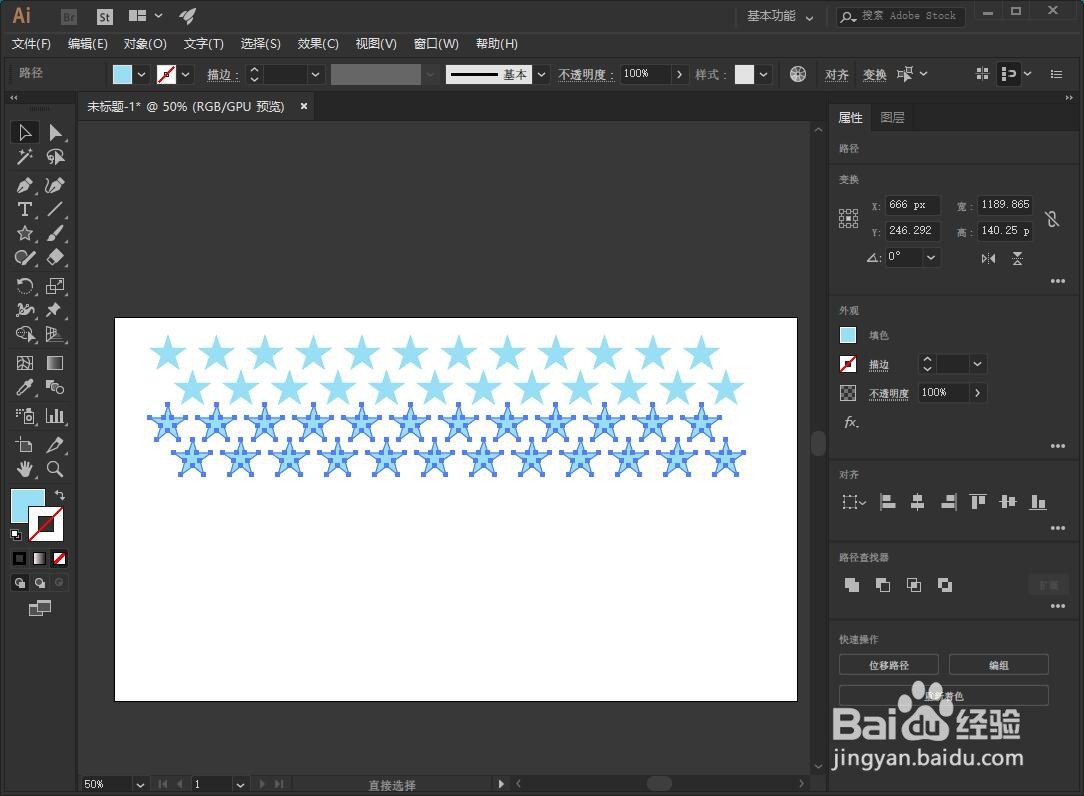Click 变换 in the control bar
Image resolution: width=1084 pixels, height=796 pixels.
pyautogui.click(x=875, y=75)
